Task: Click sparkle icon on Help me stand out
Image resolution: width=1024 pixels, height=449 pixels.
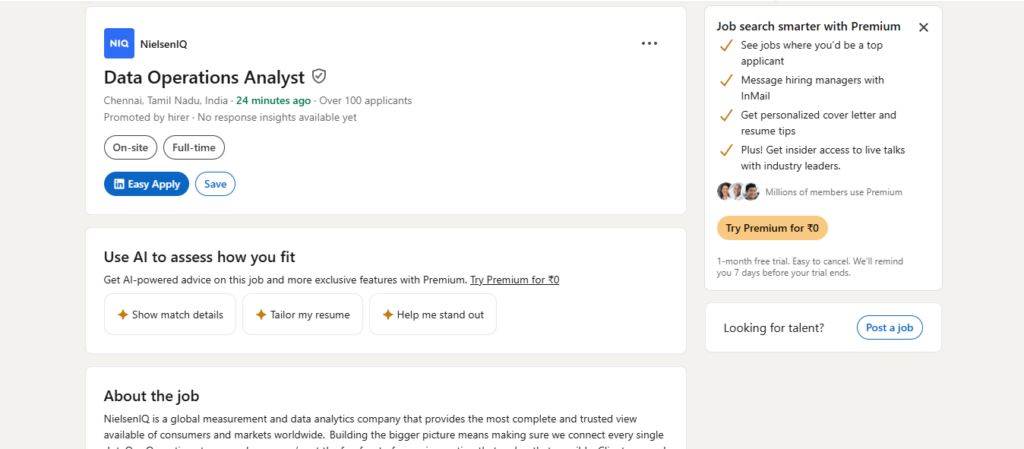Action: (x=387, y=315)
